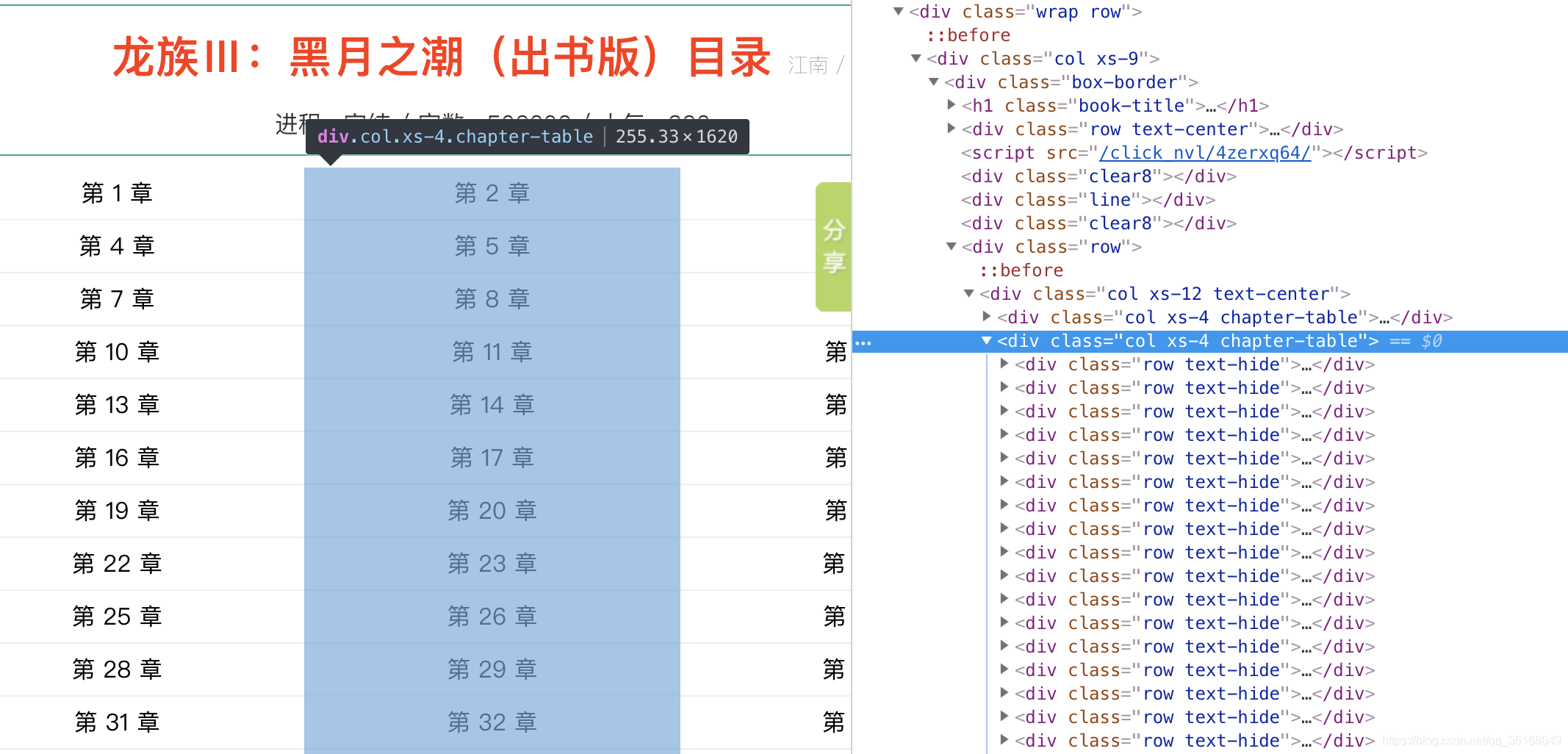This screenshot has width=1568, height=754.
Task: Expand the div class="row text-center" node
Action: pos(952,129)
